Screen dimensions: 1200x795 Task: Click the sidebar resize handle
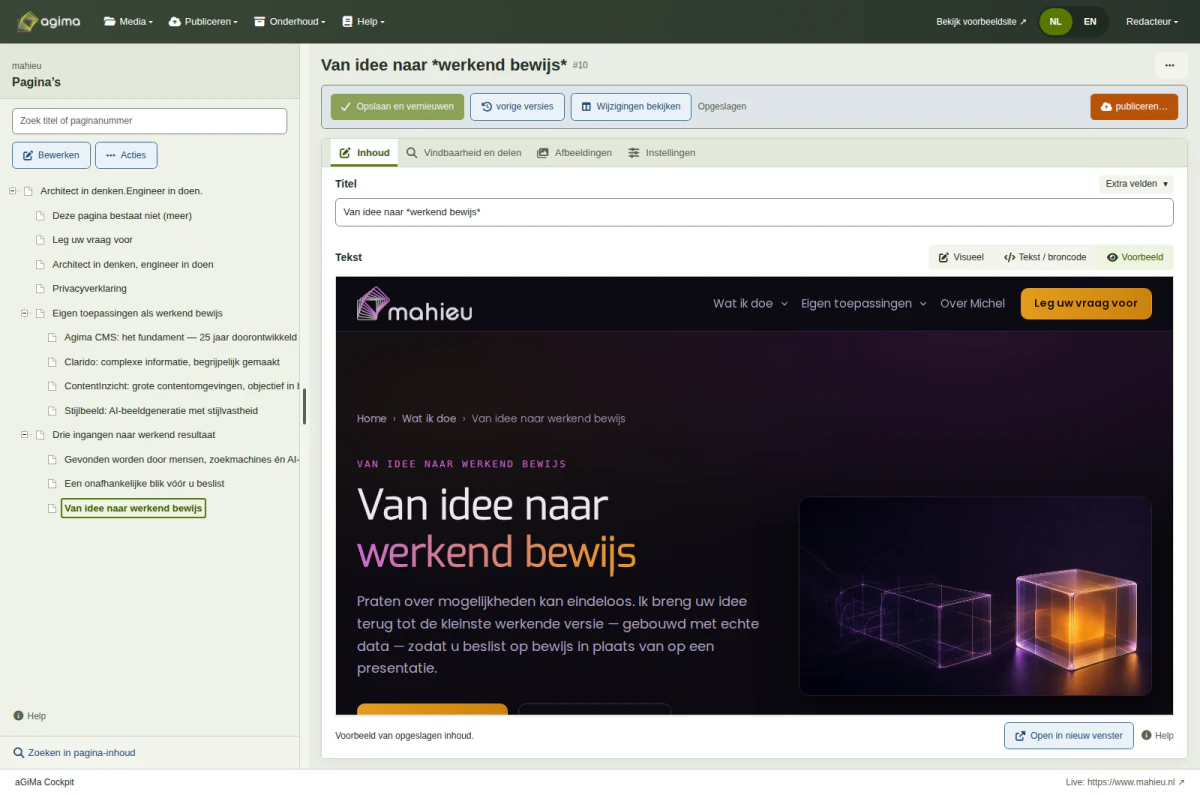(304, 406)
